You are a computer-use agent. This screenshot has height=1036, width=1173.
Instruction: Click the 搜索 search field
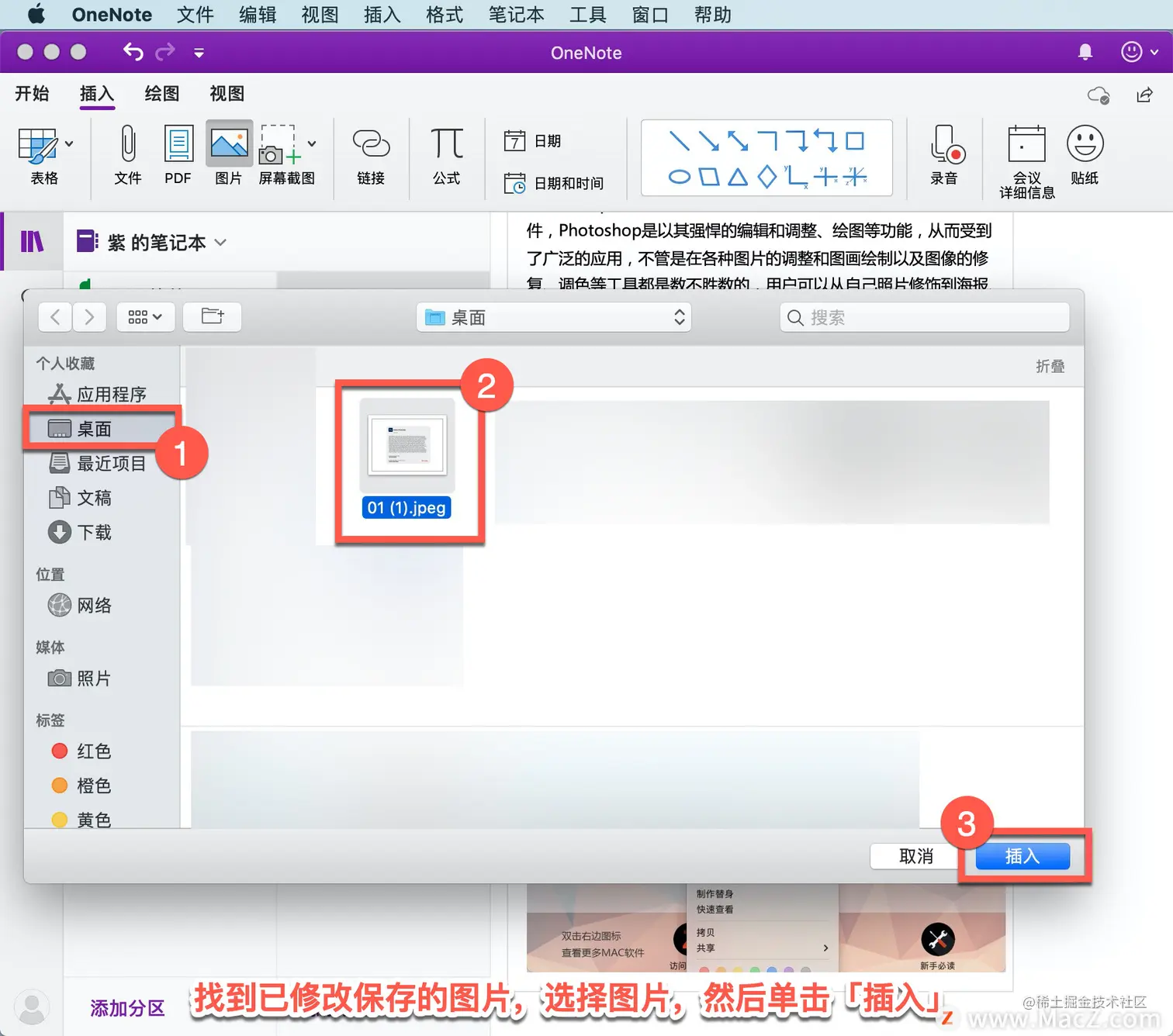coord(925,317)
